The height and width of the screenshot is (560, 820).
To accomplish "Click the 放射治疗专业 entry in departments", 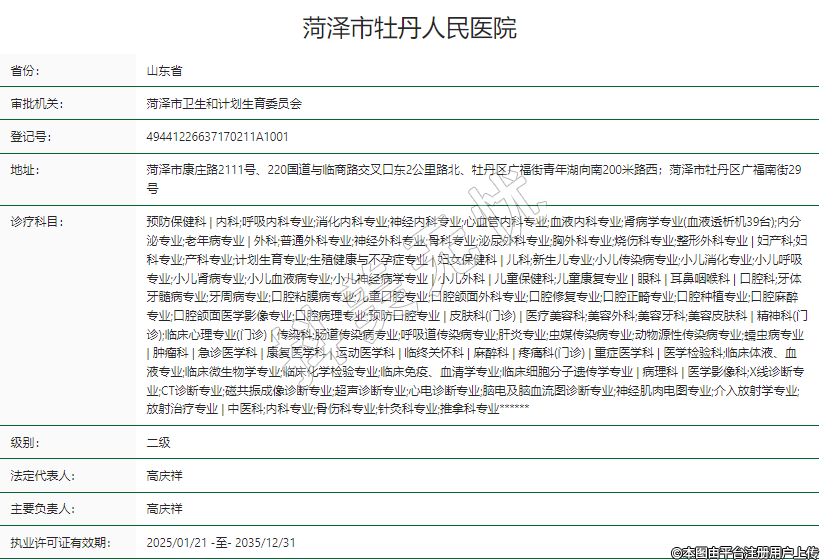I will pos(181,409).
